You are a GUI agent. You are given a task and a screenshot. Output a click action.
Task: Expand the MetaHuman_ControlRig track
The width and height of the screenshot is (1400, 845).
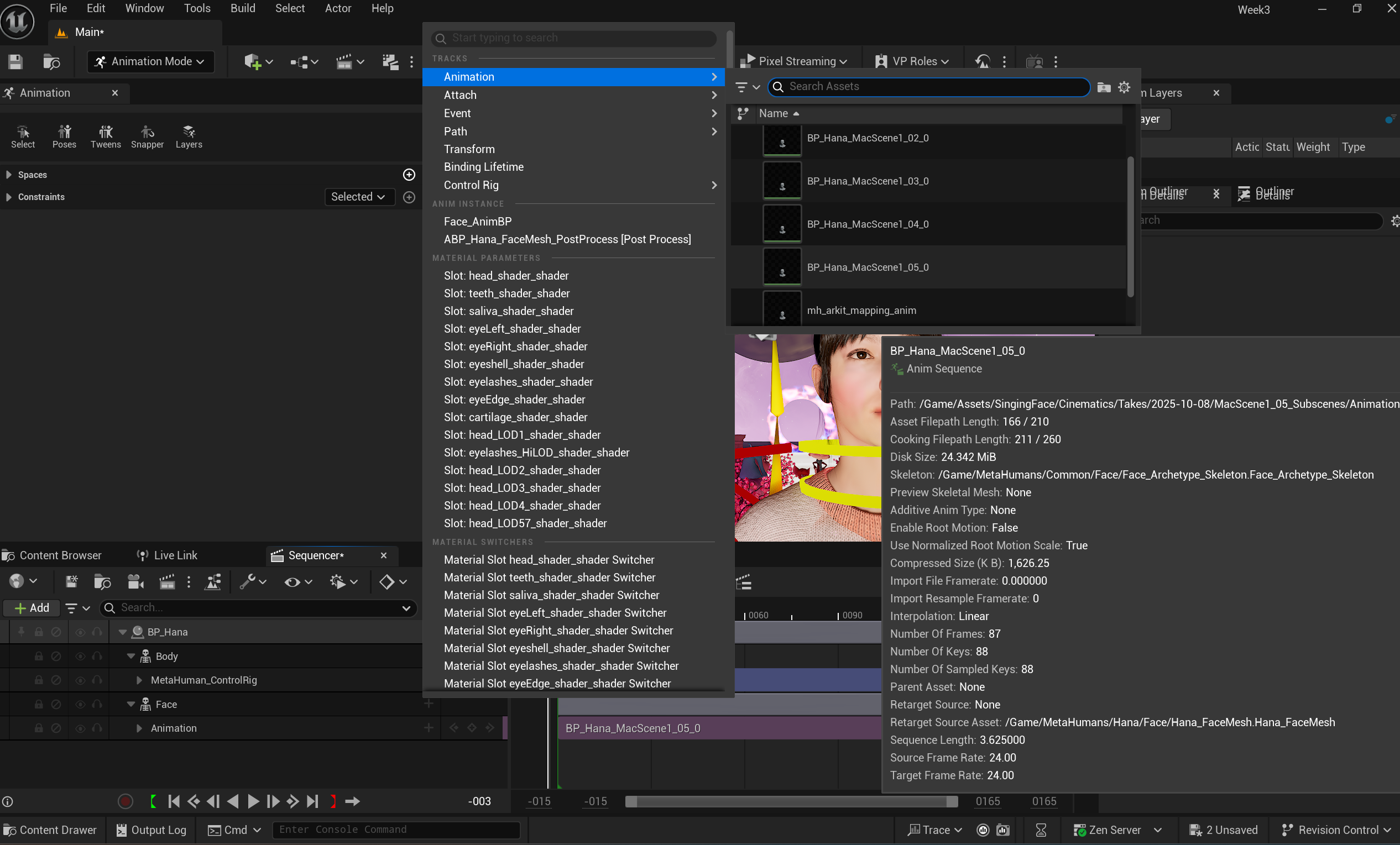point(139,680)
